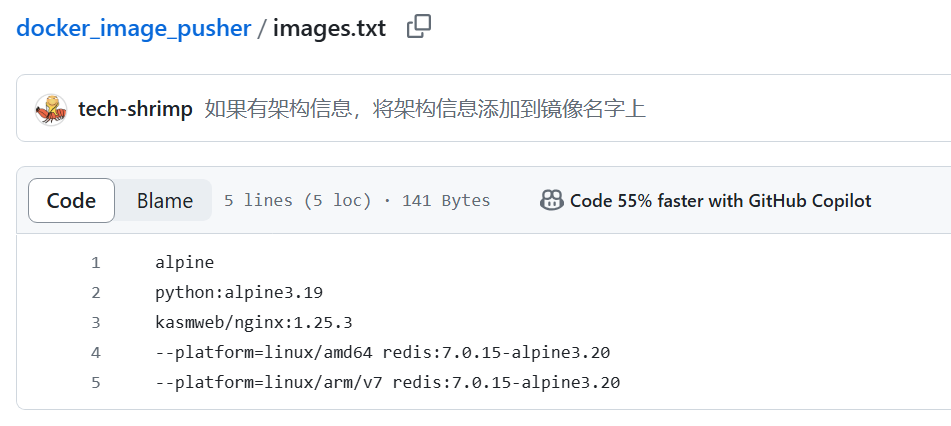Image resolution: width=951 pixels, height=426 pixels.
Task: Copy the file path using the copy icon
Action: click(418, 27)
